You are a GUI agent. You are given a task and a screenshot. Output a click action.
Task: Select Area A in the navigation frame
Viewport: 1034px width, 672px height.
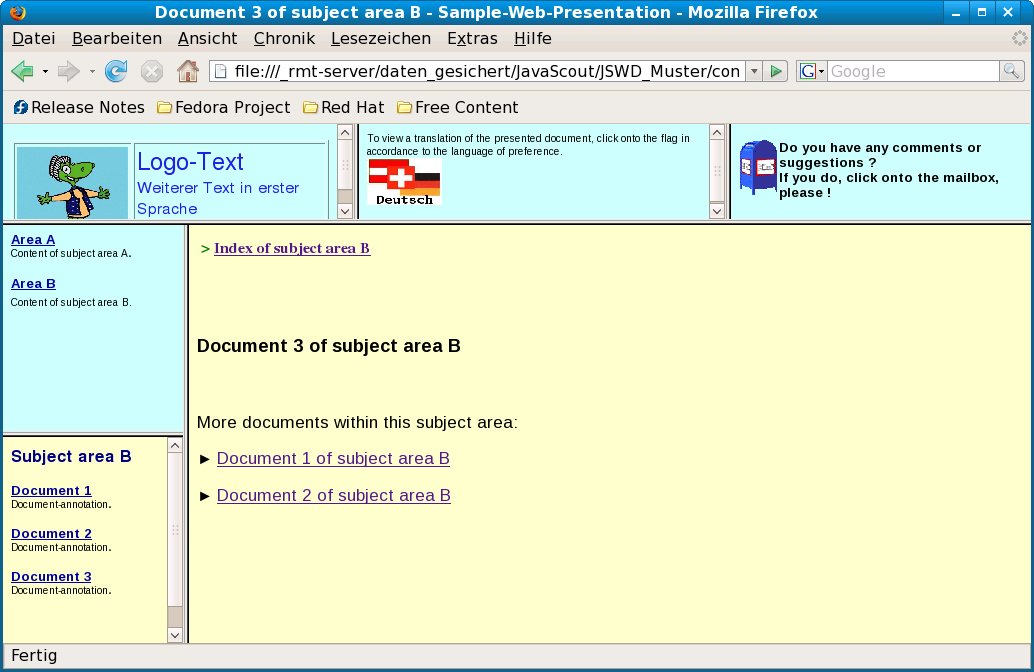pyautogui.click(x=33, y=239)
